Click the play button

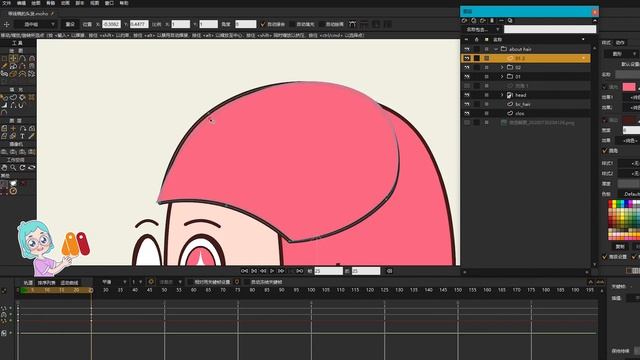pos(272,271)
